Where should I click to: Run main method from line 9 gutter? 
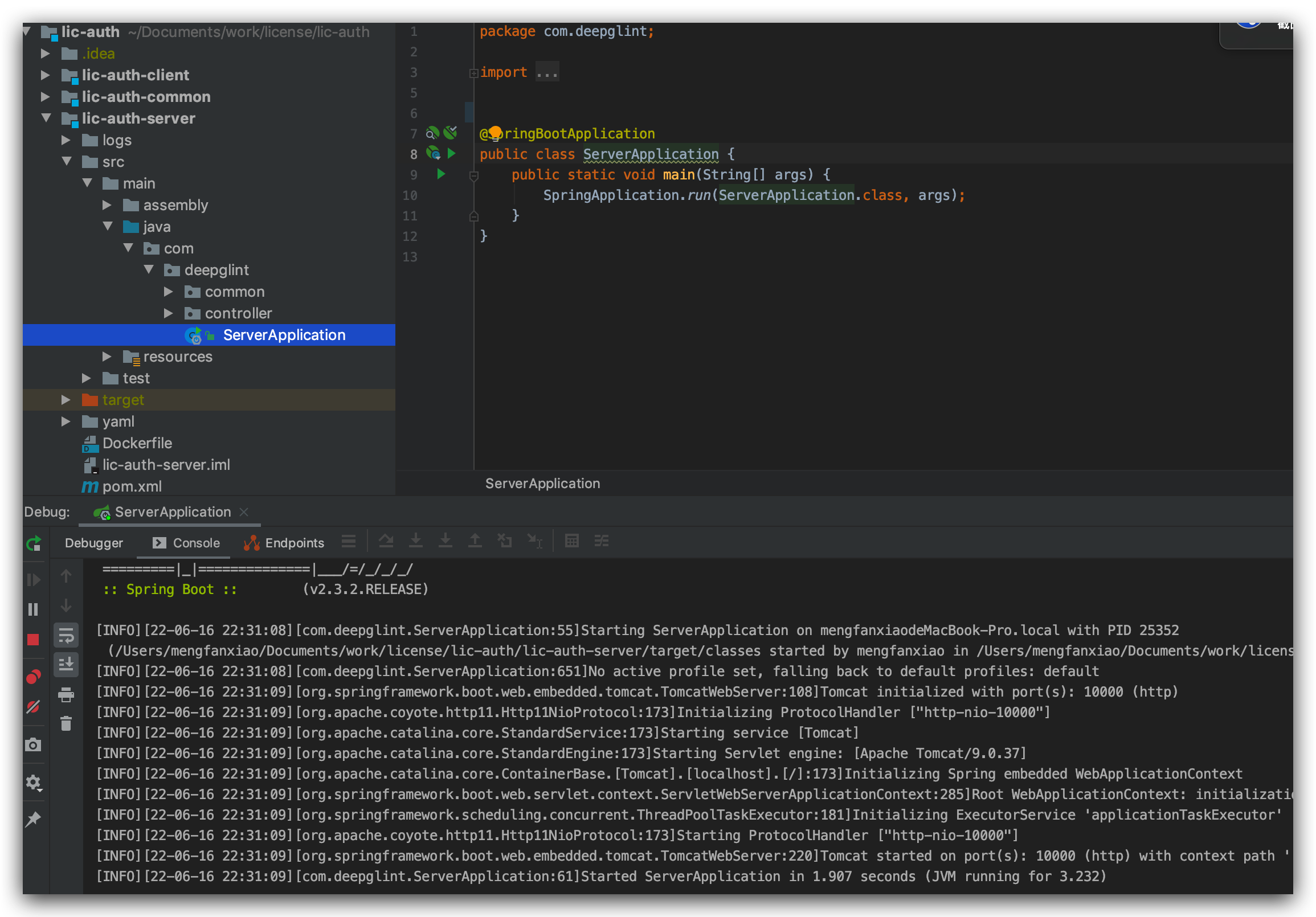[441, 174]
